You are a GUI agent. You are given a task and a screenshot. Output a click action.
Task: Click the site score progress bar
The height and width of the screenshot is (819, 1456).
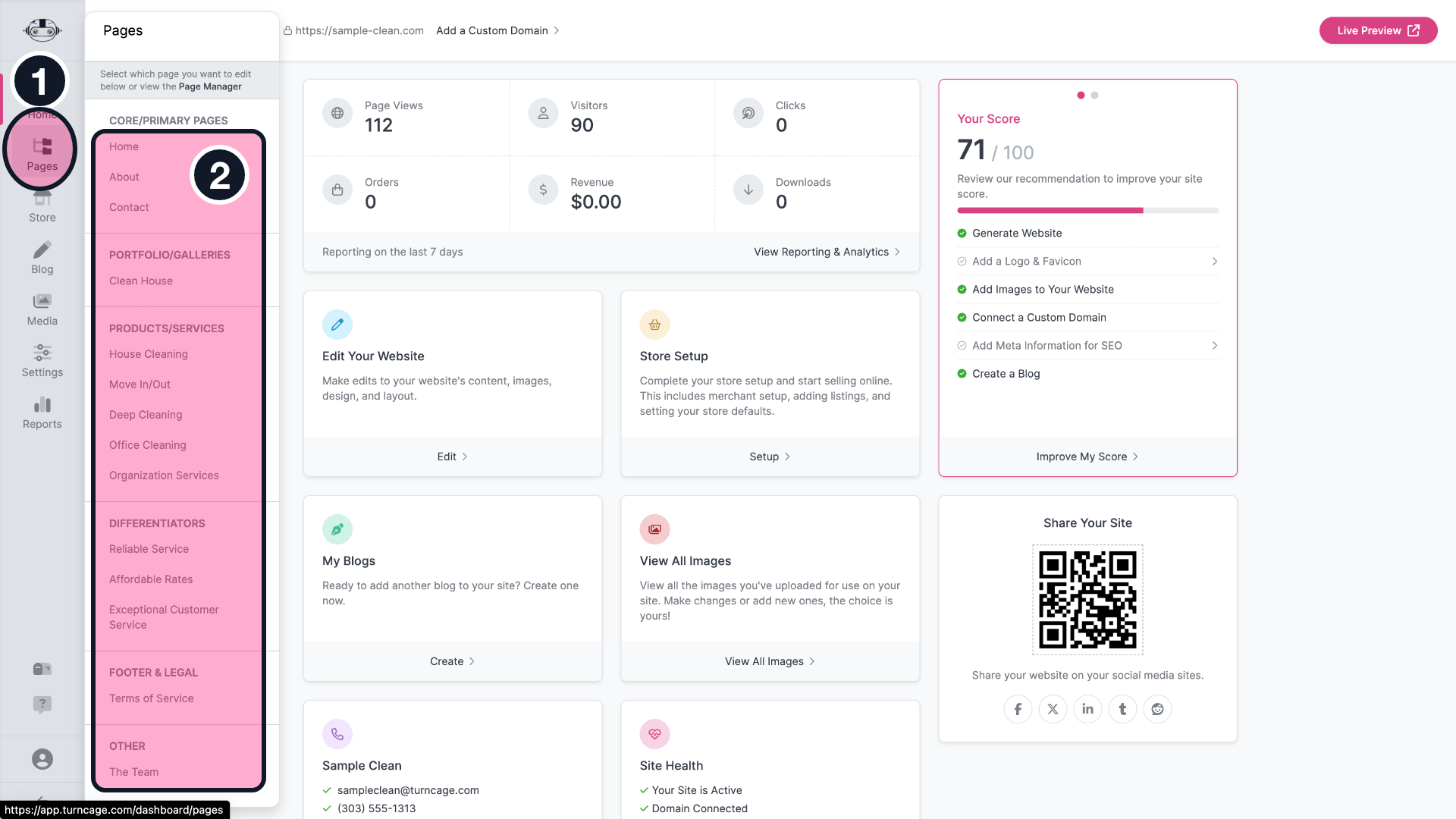[1087, 210]
